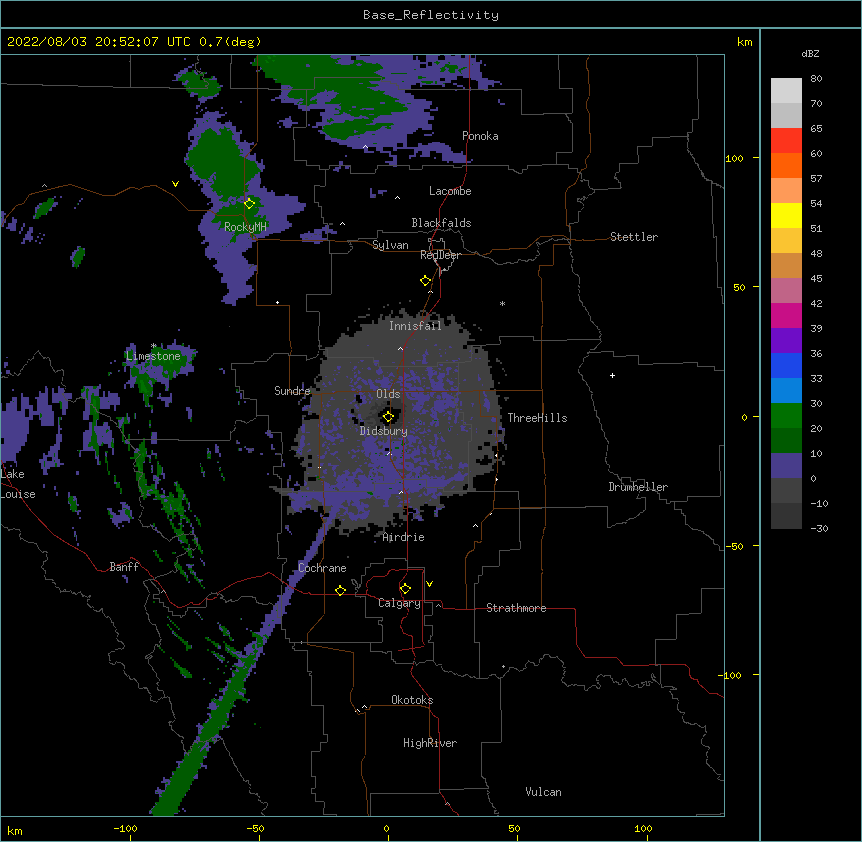The width and height of the screenshot is (862, 842).
Task: Click the yellow v marker northwest of RockyMH
Action: [x=175, y=184]
